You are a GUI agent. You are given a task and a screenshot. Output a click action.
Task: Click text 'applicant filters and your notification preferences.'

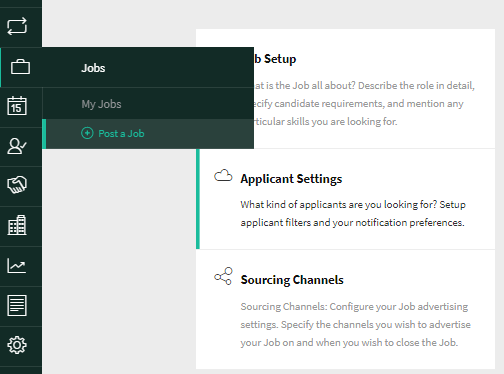352,222
